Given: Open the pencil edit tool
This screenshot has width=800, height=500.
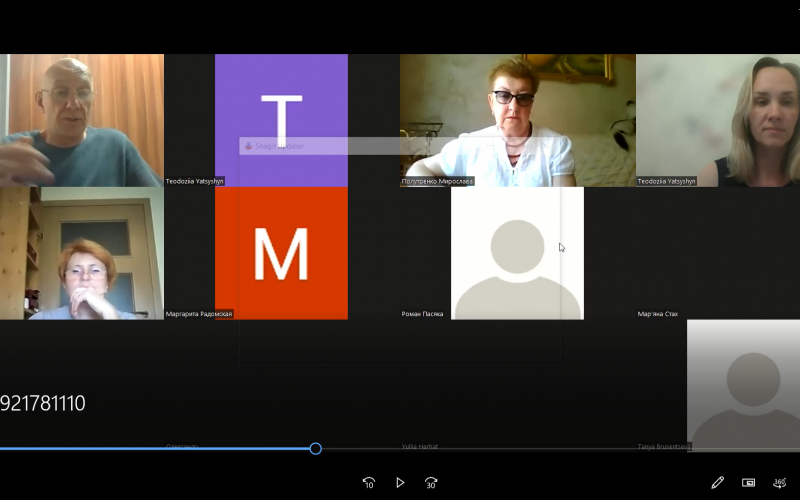Looking at the screenshot, I should [x=717, y=482].
